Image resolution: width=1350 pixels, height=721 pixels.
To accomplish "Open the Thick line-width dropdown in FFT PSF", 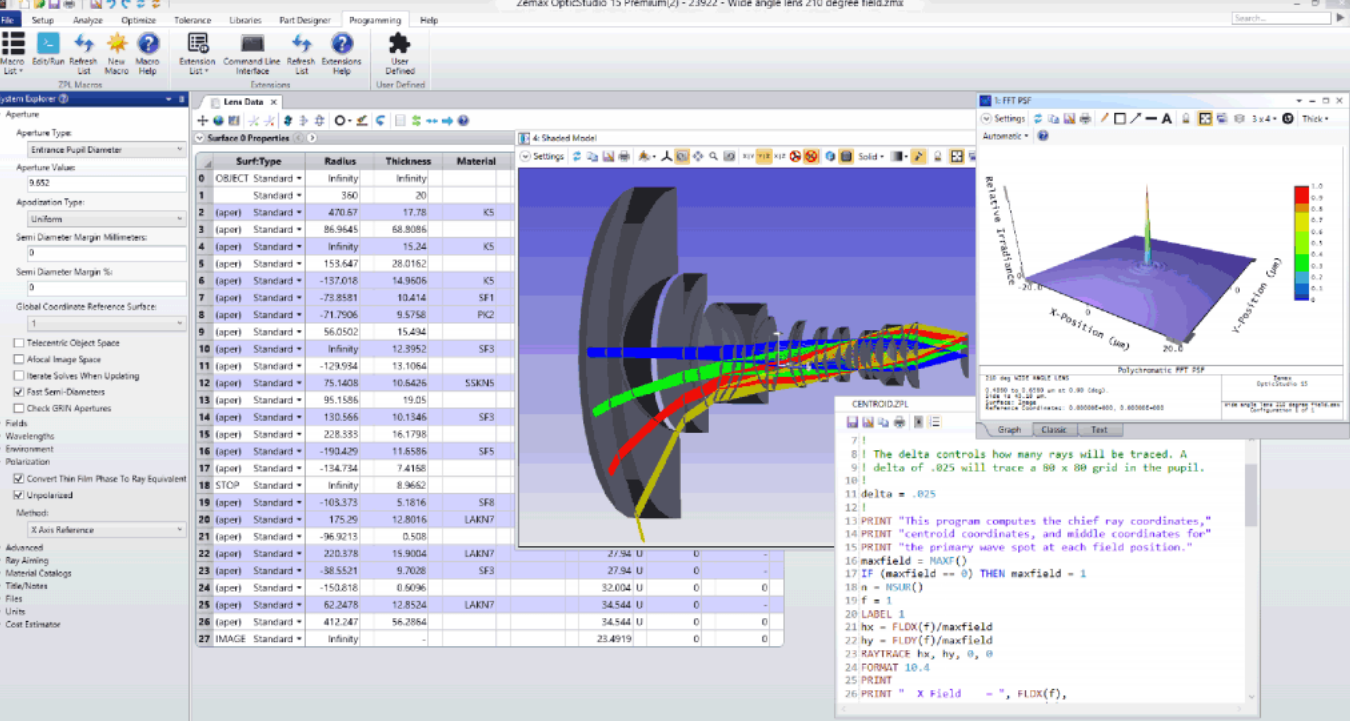I will click(1314, 118).
